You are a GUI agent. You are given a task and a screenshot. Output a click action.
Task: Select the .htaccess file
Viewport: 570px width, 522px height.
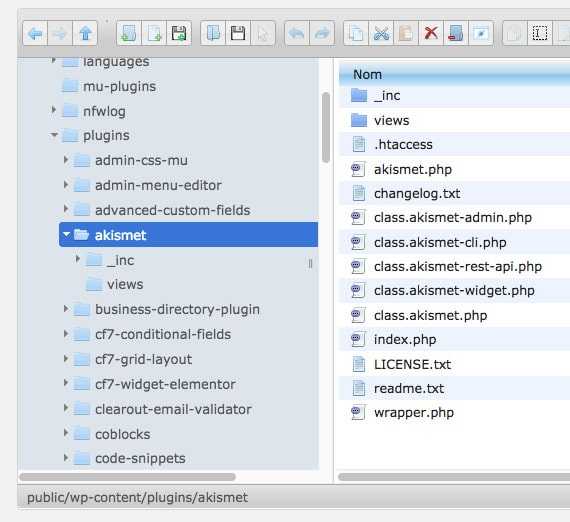454,144
